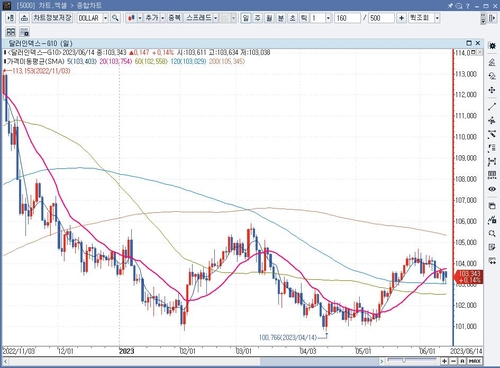Image resolution: width=500 pixels, height=368 pixels.
Task: Open the DOLLAR symbol dropdown arrow
Action: point(105,18)
